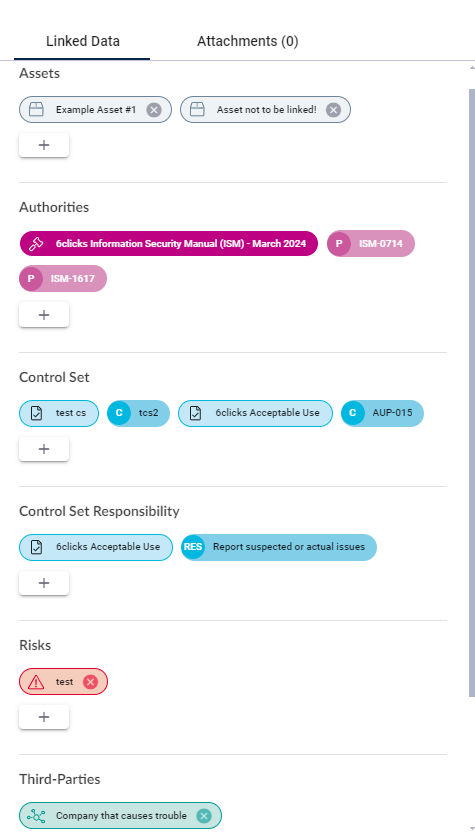Click the P icon on ISM-0714

point(339,243)
